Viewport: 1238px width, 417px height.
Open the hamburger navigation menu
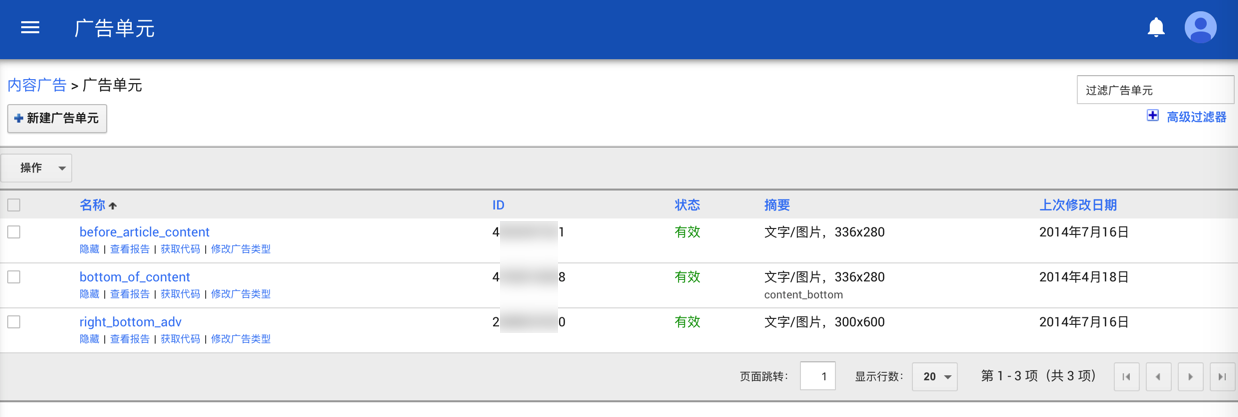[x=30, y=28]
